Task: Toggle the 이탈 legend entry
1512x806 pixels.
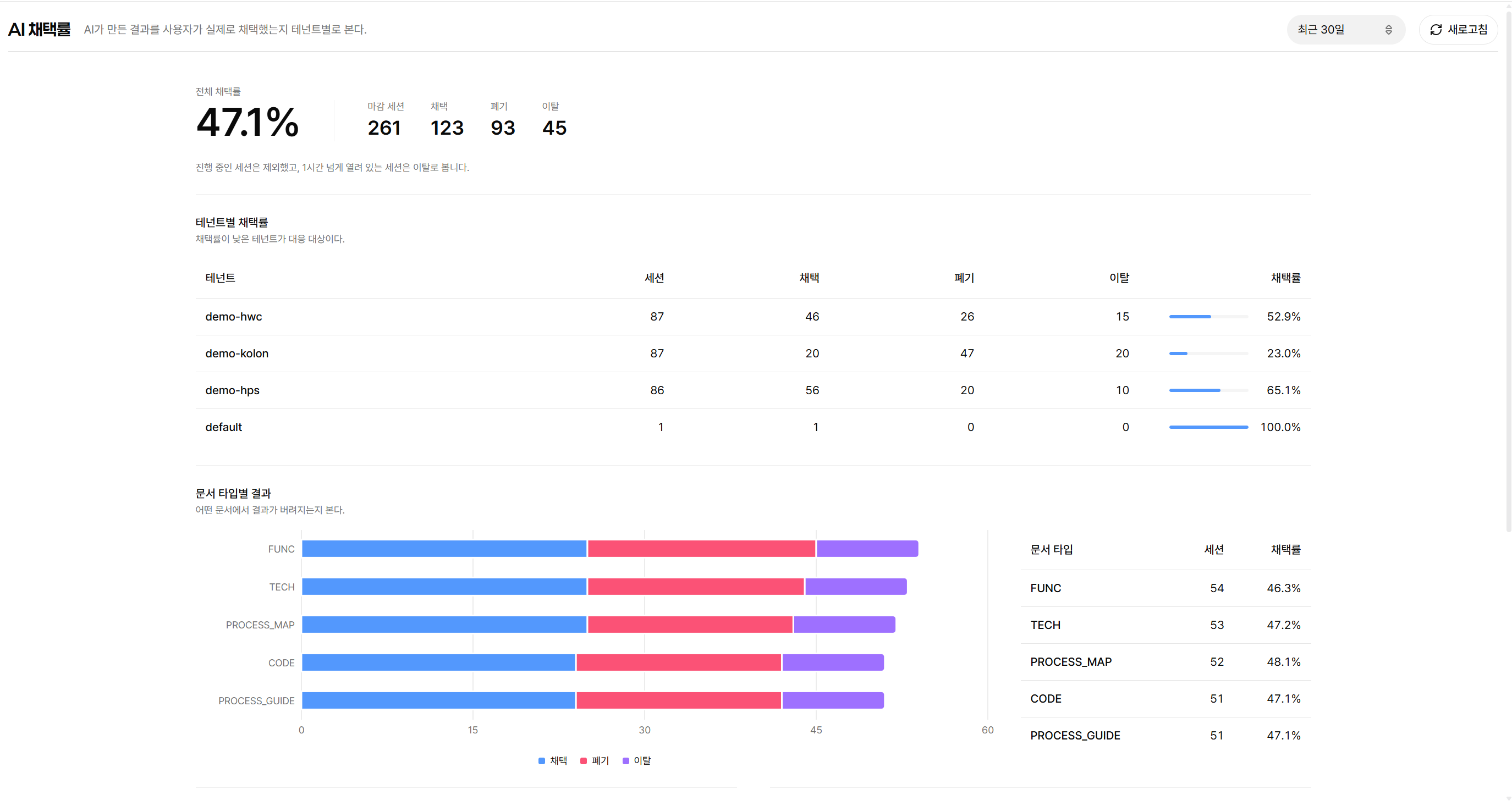Action: click(x=637, y=760)
